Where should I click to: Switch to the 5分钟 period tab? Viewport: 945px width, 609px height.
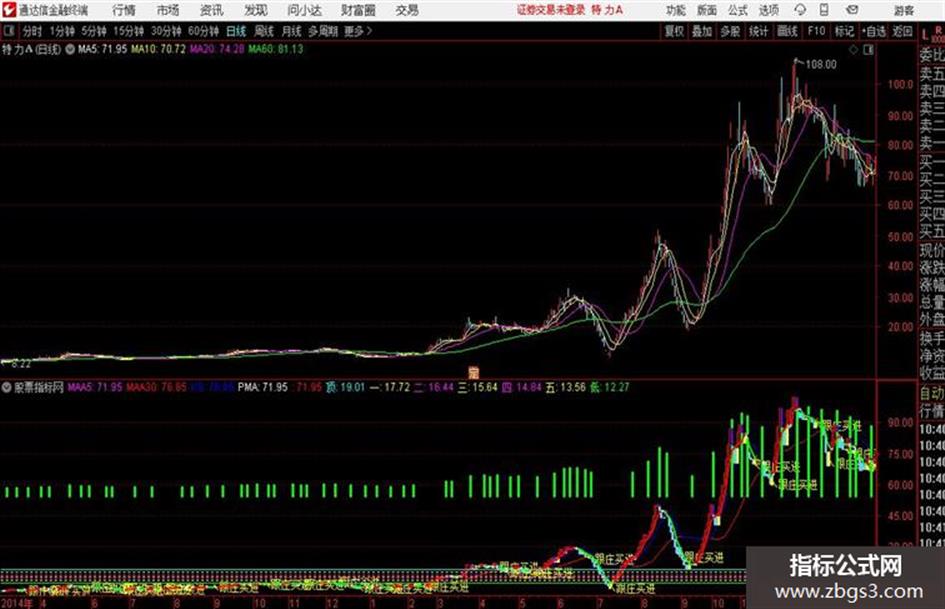click(x=94, y=31)
